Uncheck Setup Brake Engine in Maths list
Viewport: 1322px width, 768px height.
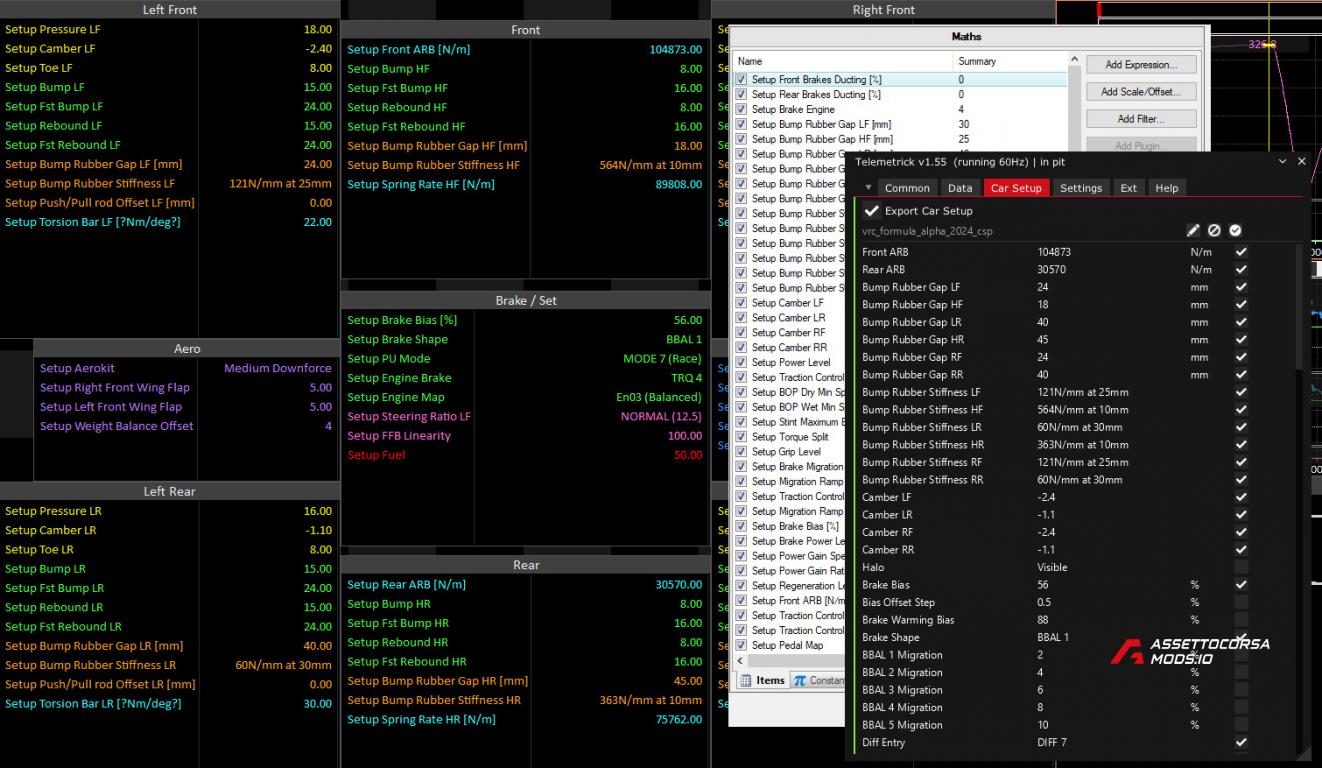click(x=741, y=110)
